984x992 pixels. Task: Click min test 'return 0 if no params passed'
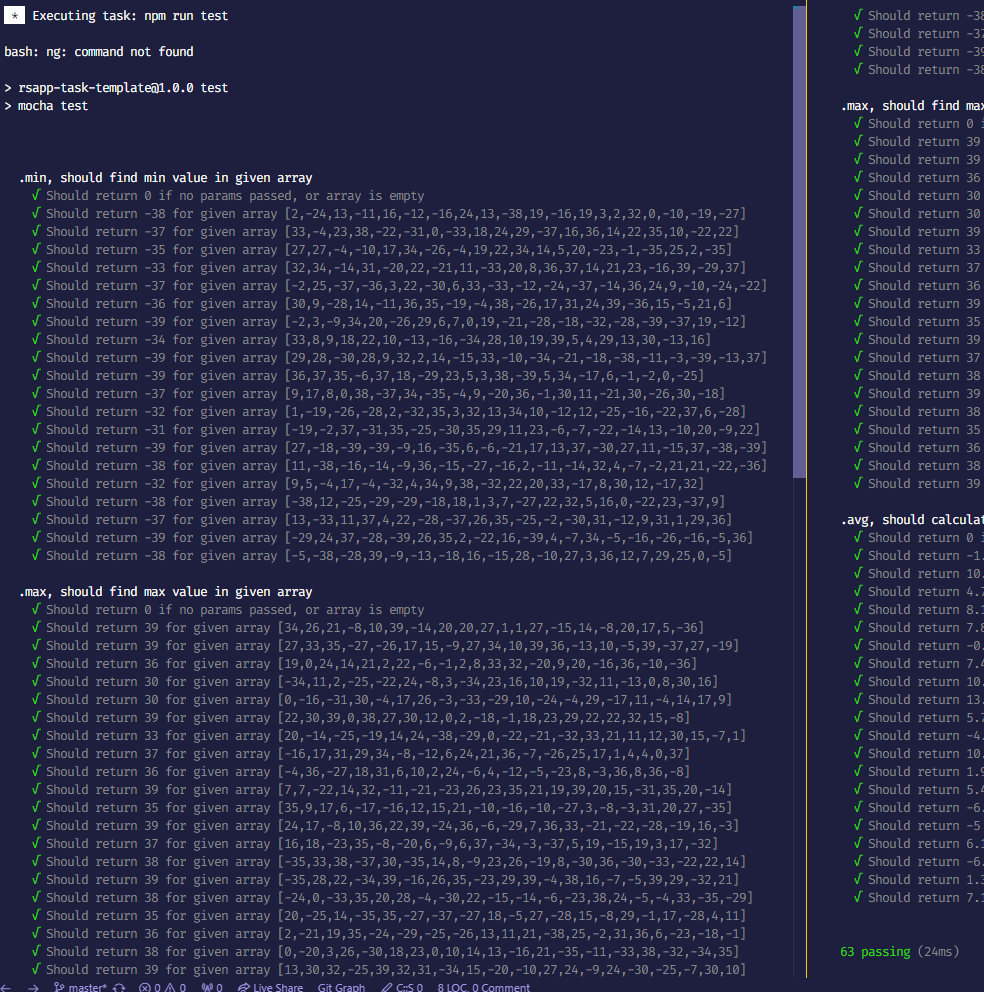pos(228,195)
